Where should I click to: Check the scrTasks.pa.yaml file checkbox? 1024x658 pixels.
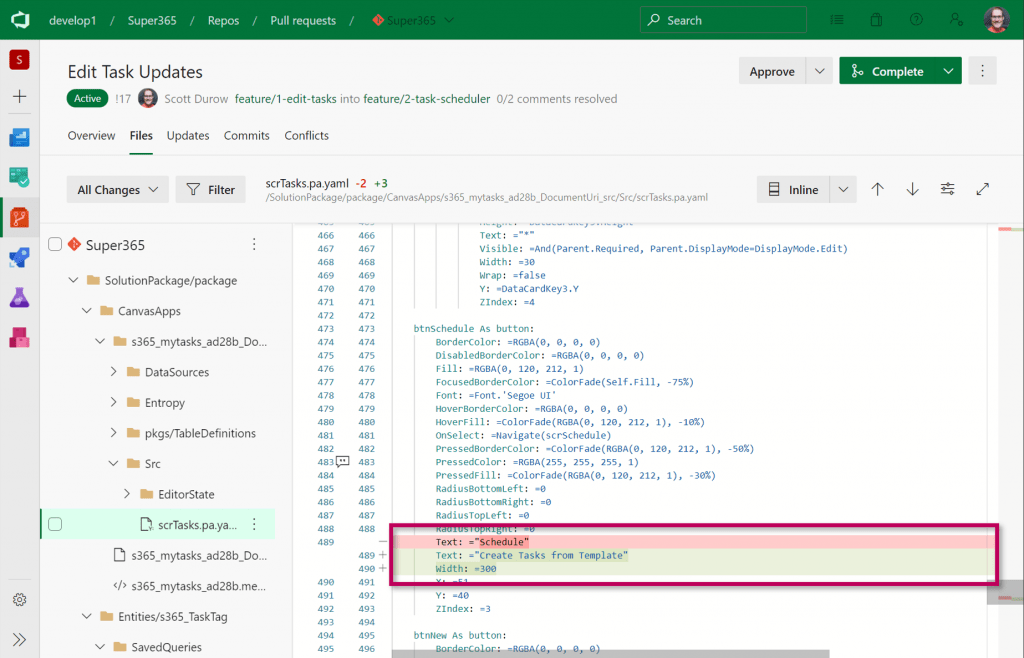55,524
